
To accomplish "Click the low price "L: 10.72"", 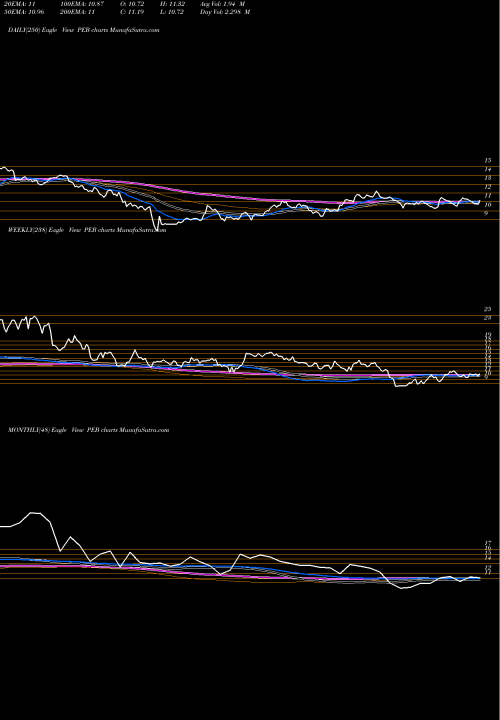I will click(x=172, y=12).
